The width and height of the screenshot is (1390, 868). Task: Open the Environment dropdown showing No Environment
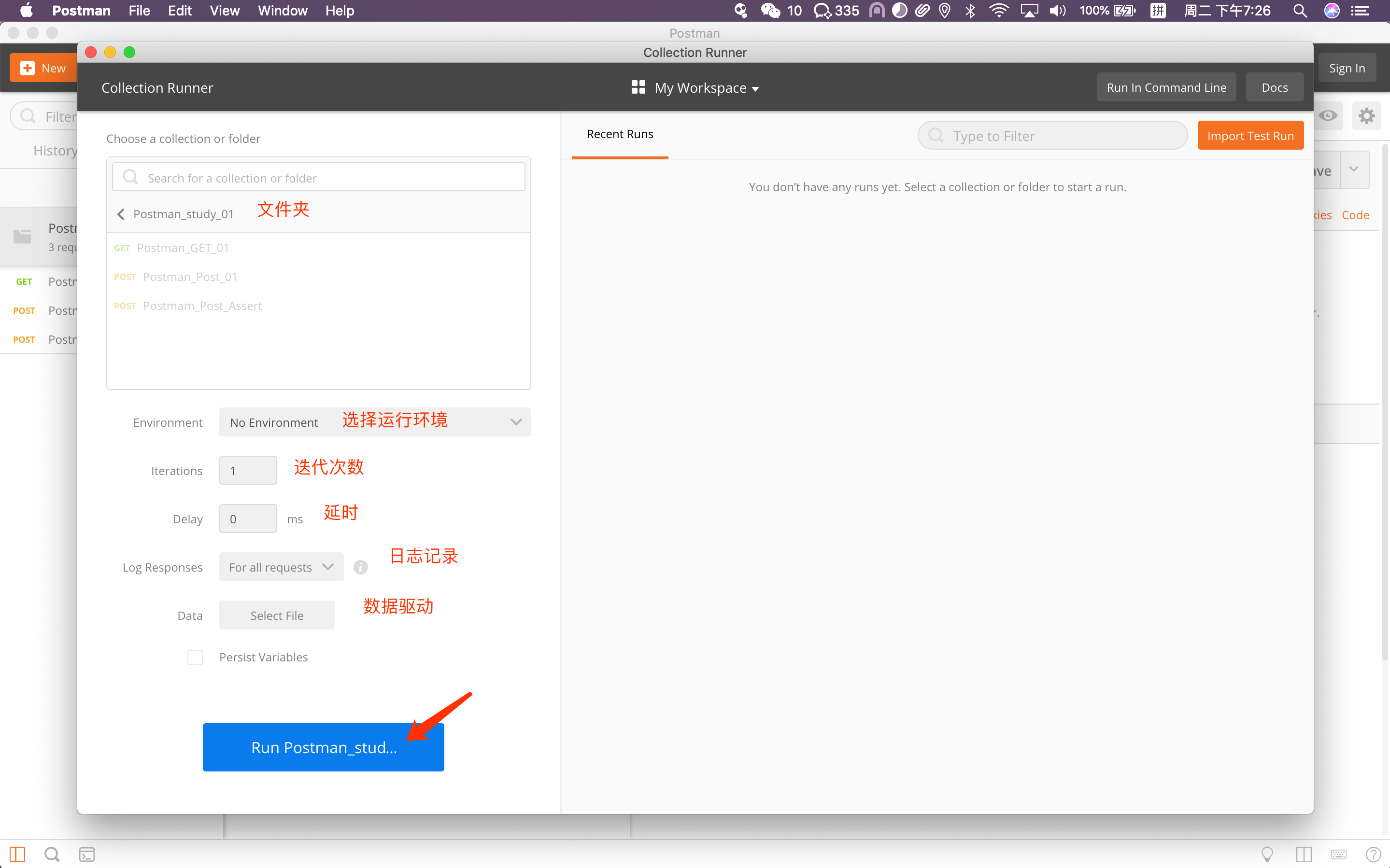(375, 422)
